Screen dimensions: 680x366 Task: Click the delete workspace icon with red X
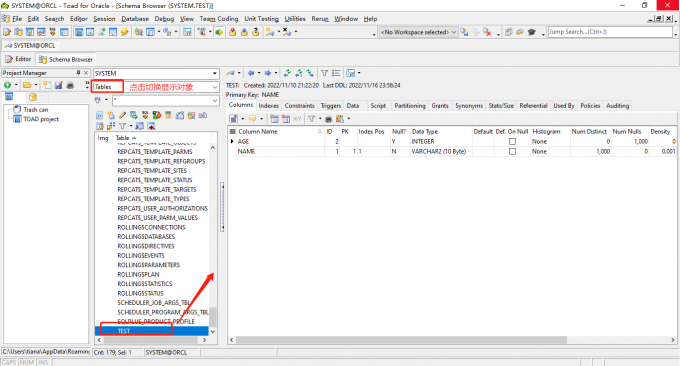[487, 32]
